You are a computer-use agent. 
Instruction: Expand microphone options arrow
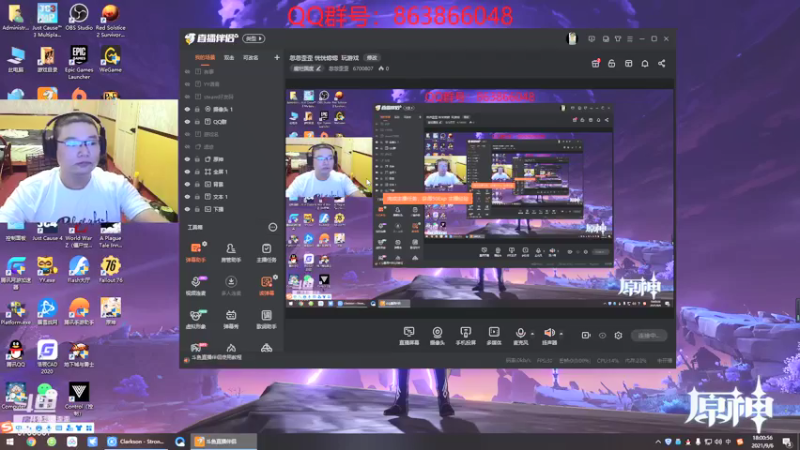[x=532, y=334]
